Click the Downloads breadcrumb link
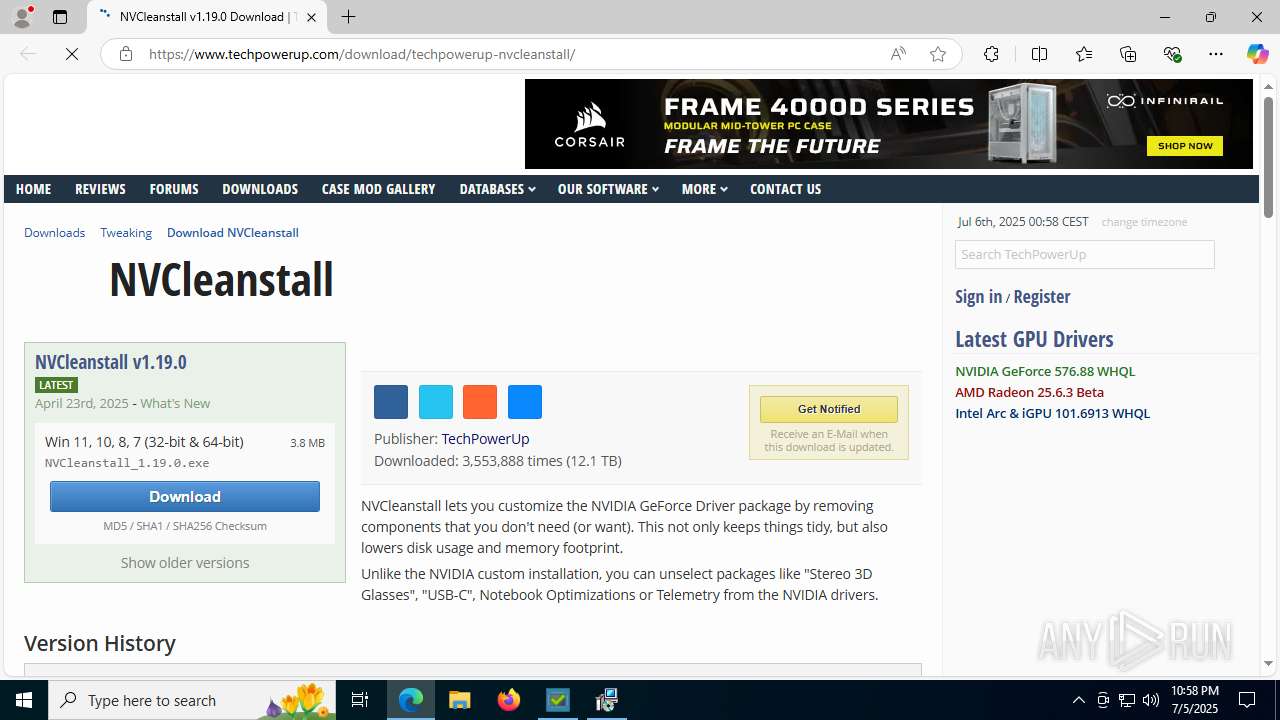This screenshot has width=1280, height=720. (55, 232)
